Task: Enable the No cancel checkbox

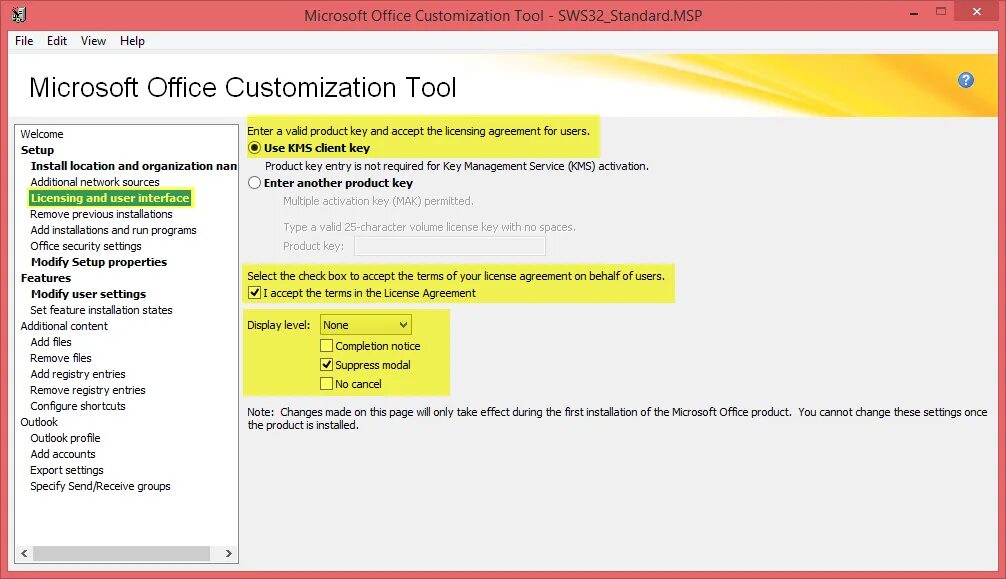Action: 327,384
